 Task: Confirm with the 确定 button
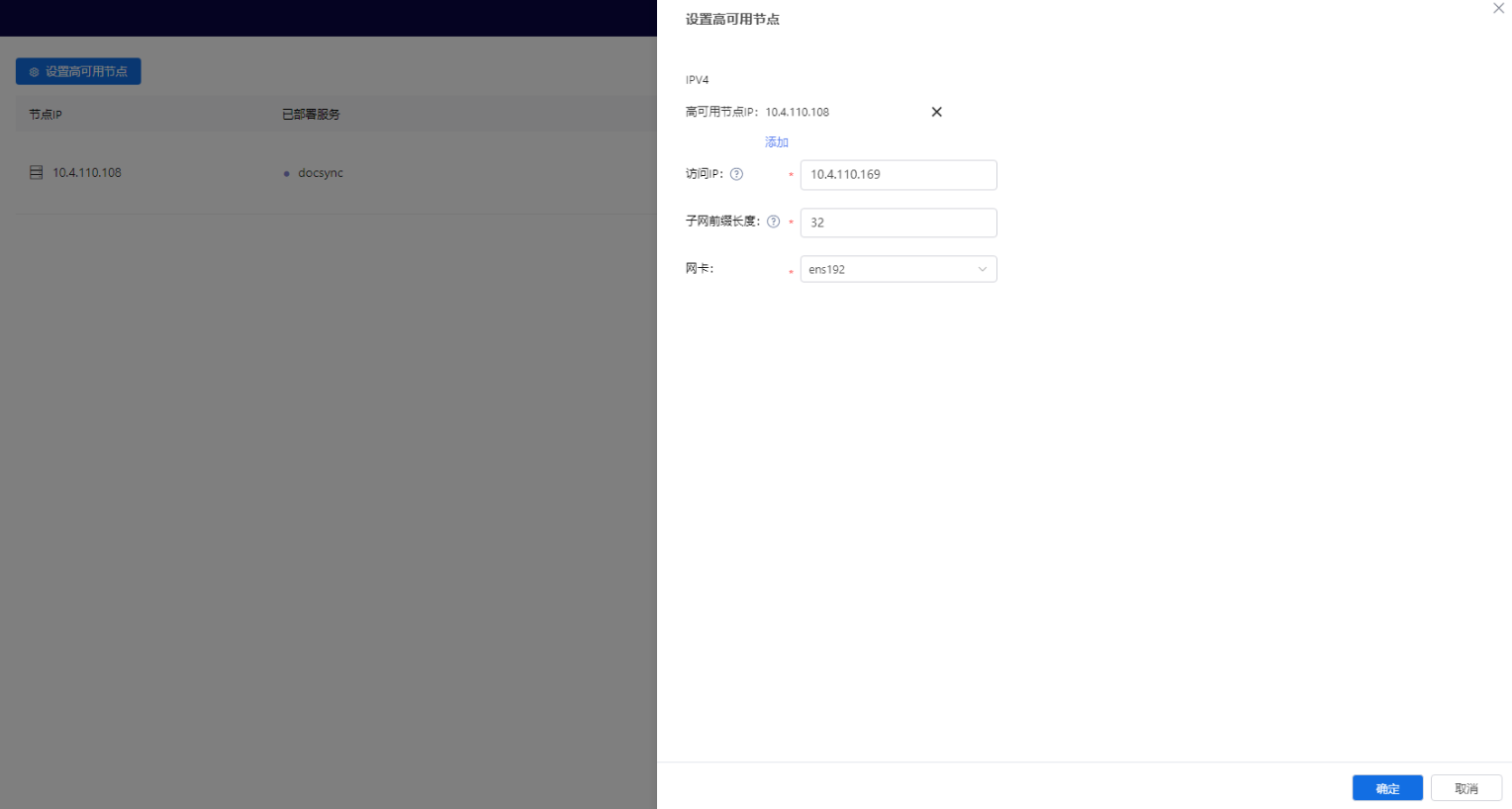point(1387,788)
